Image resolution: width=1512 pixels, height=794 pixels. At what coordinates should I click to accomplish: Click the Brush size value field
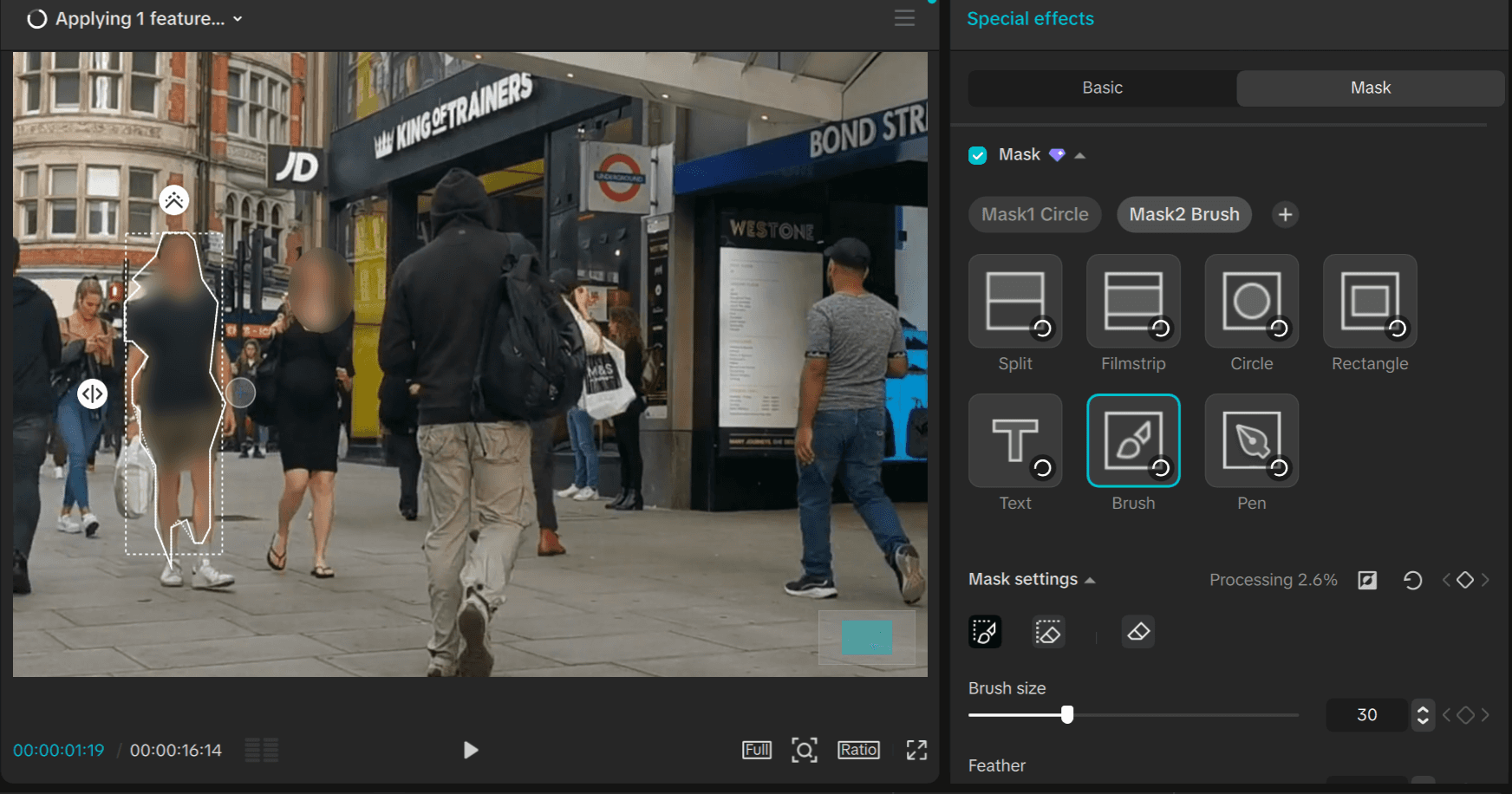click(x=1367, y=715)
